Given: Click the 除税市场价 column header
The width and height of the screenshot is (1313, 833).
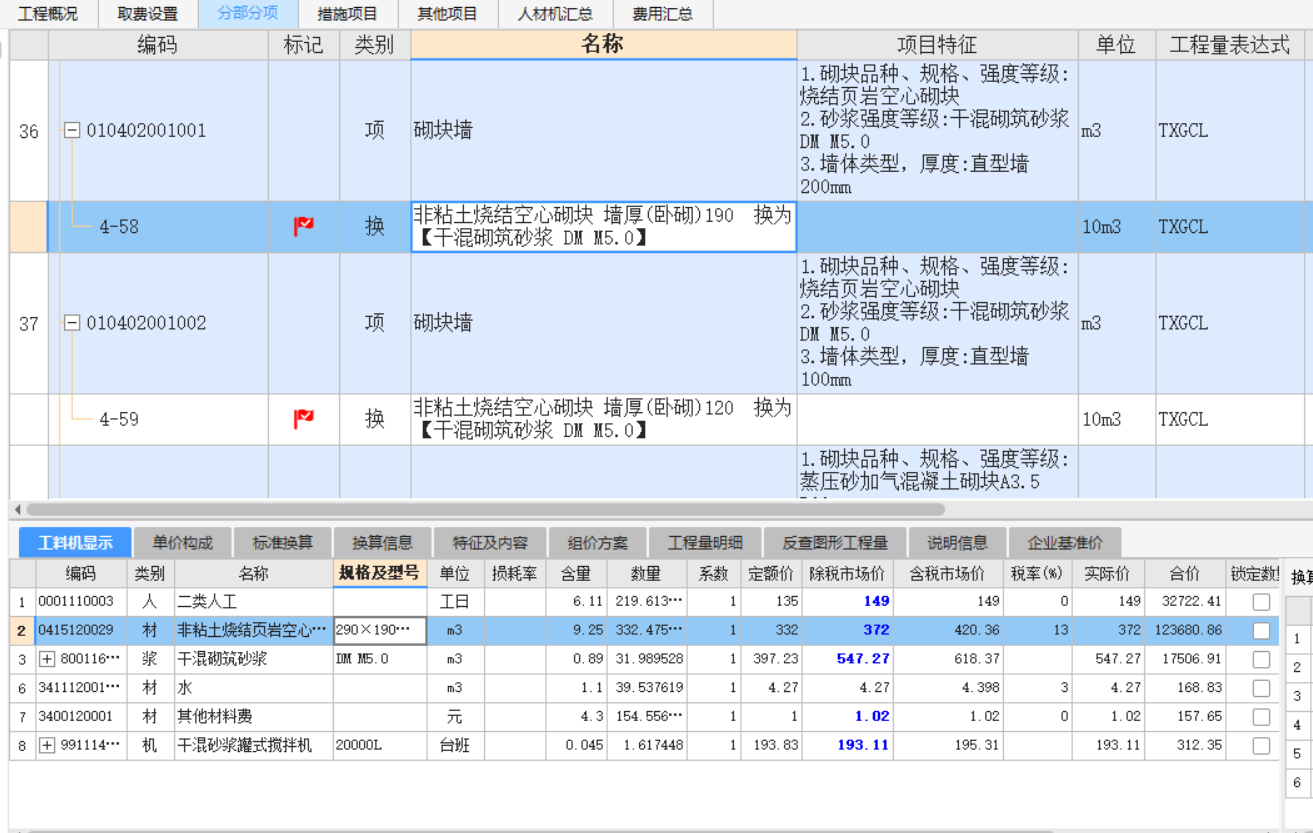Looking at the screenshot, I should (x=848, y=574).
